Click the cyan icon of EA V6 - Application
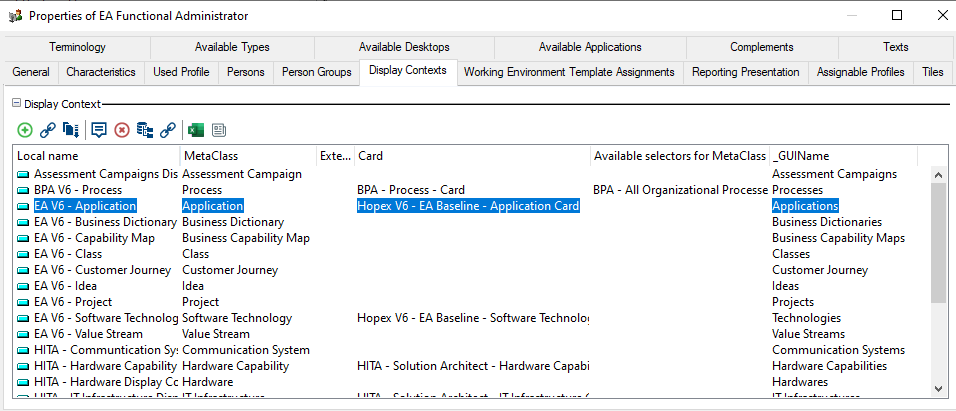Viewport: 956px width, 411px height. tap(23, 206)
